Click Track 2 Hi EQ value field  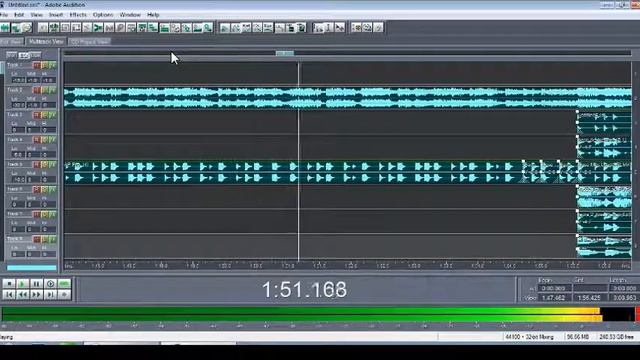[x=49, y=105]
